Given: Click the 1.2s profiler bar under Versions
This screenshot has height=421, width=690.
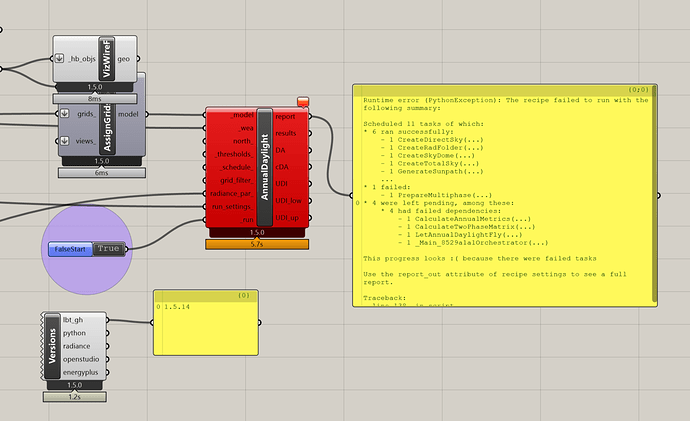Looking at the screenshot, I should 75,397.
